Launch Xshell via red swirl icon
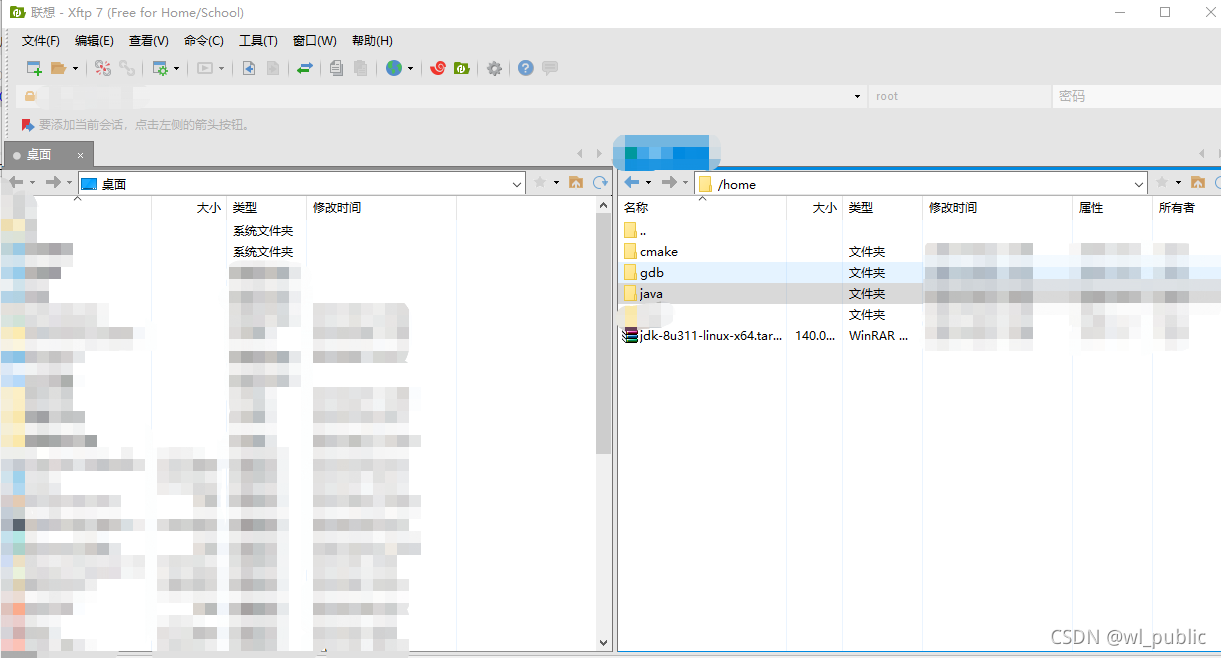This screenshot has width=1221, height=658. [437, 68]
